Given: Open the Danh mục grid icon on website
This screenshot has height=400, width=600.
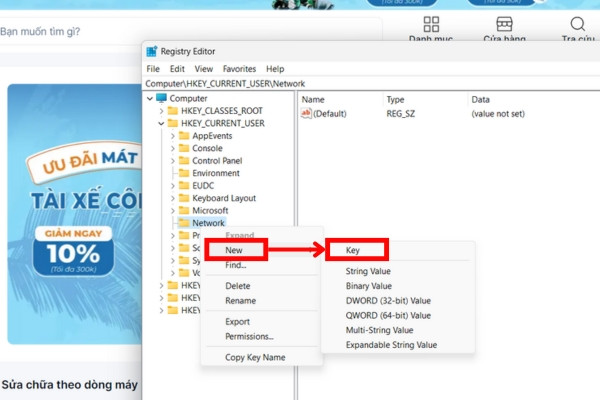Looking at the screenshot, I should click(x=431, y=24).
